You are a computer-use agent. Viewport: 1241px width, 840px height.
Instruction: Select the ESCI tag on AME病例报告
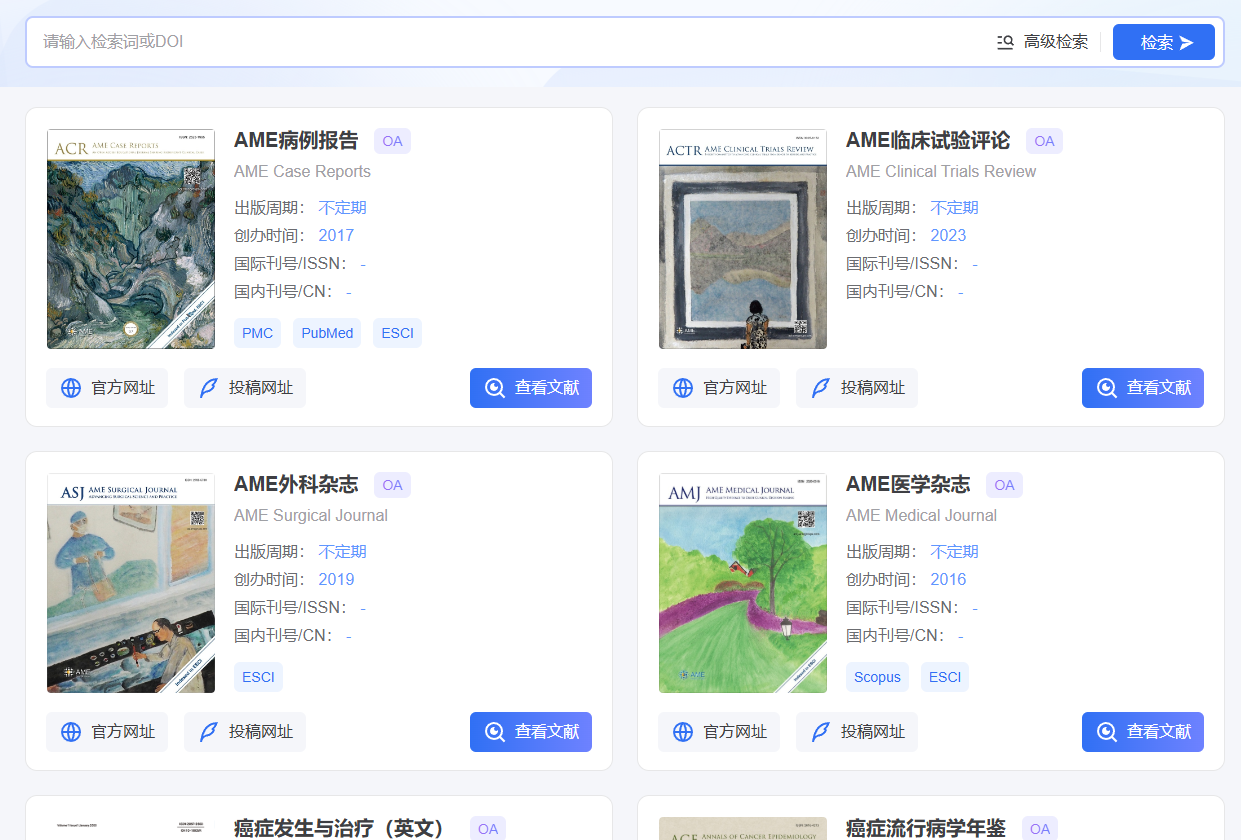tap(397, 333)
